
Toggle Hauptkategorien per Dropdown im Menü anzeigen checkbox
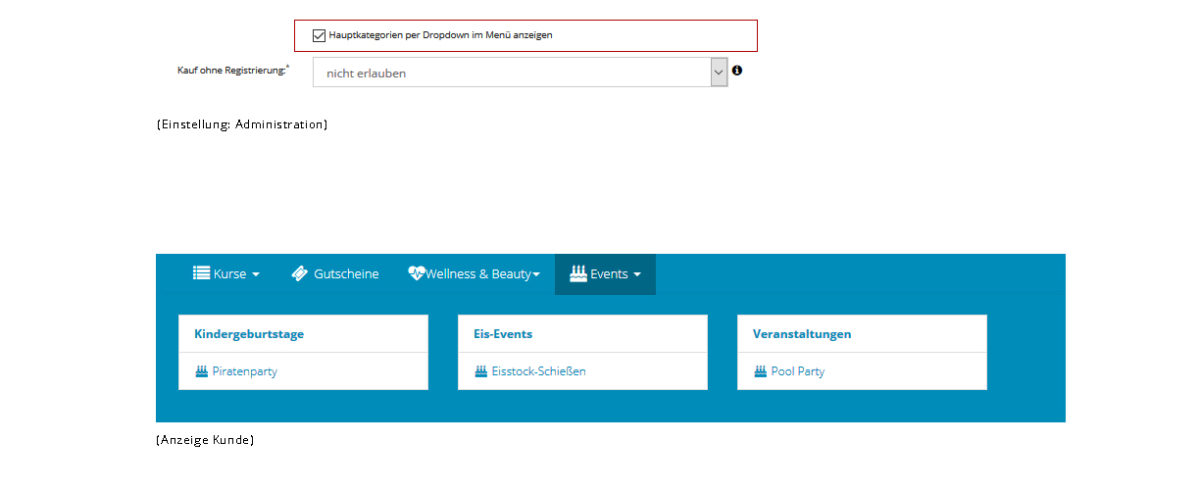[319, 35]
